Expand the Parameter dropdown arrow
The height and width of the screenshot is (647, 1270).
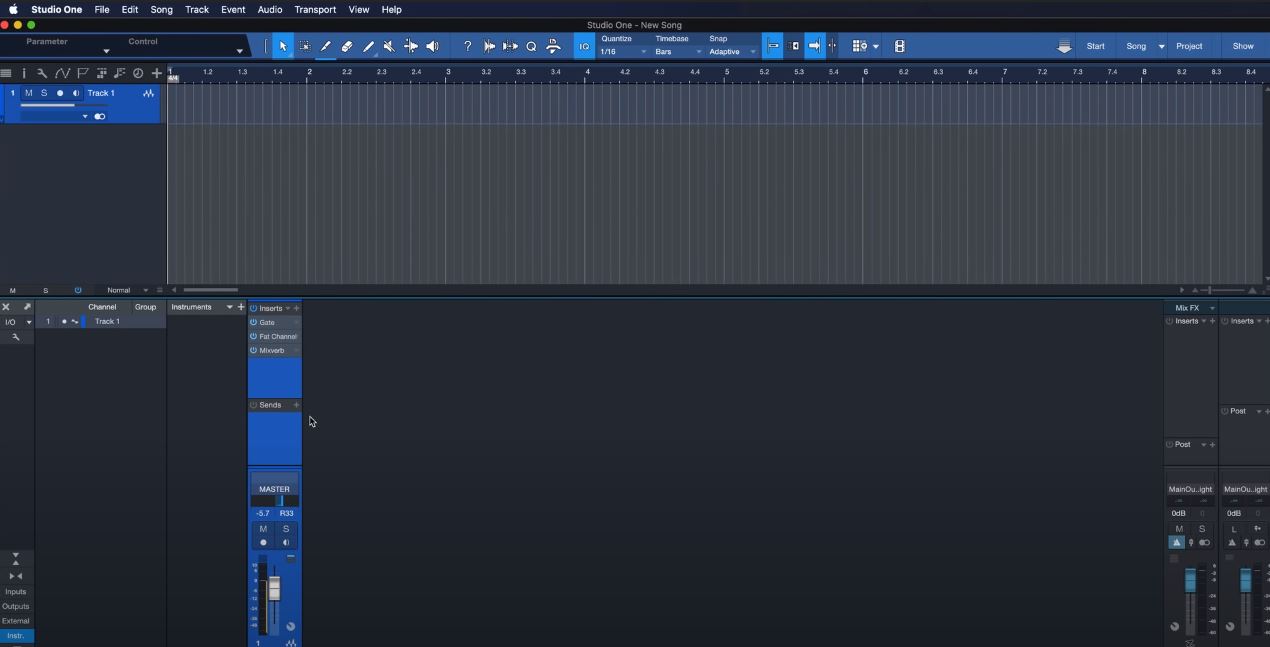point(106,51)
